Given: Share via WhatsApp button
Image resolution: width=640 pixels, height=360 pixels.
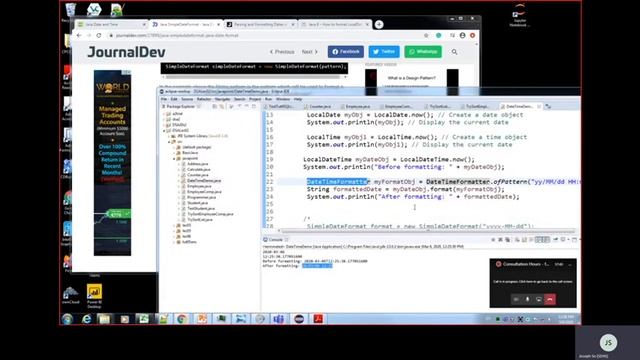Looking at the screenshot, I should pos(423,52).
